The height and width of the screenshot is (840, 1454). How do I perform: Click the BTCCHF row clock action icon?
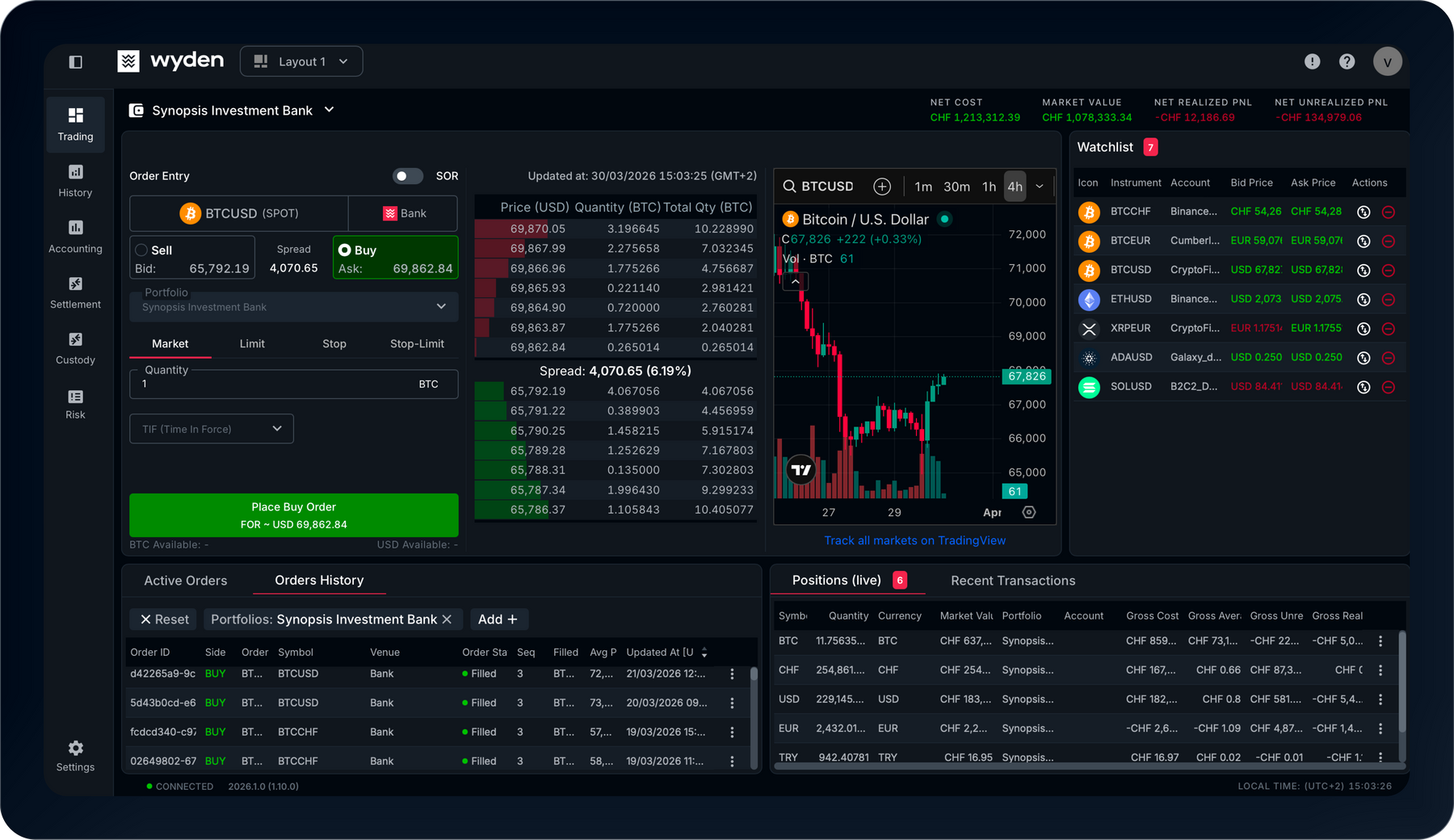tap(1364, 212)
